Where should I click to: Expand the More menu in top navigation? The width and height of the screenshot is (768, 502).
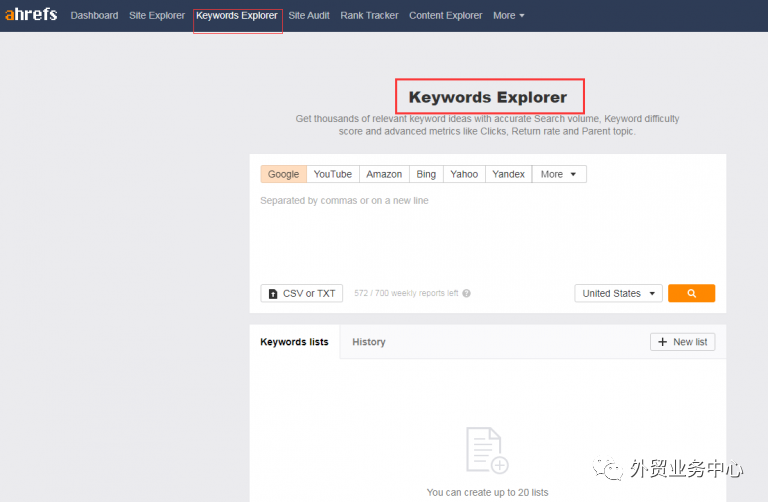(x=508, y=16)
